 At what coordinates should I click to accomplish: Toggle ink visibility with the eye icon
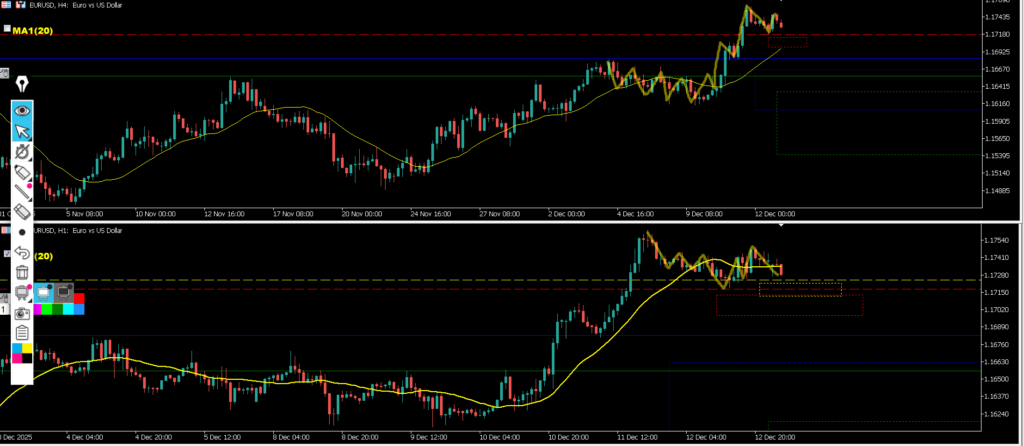pos(22,110)
